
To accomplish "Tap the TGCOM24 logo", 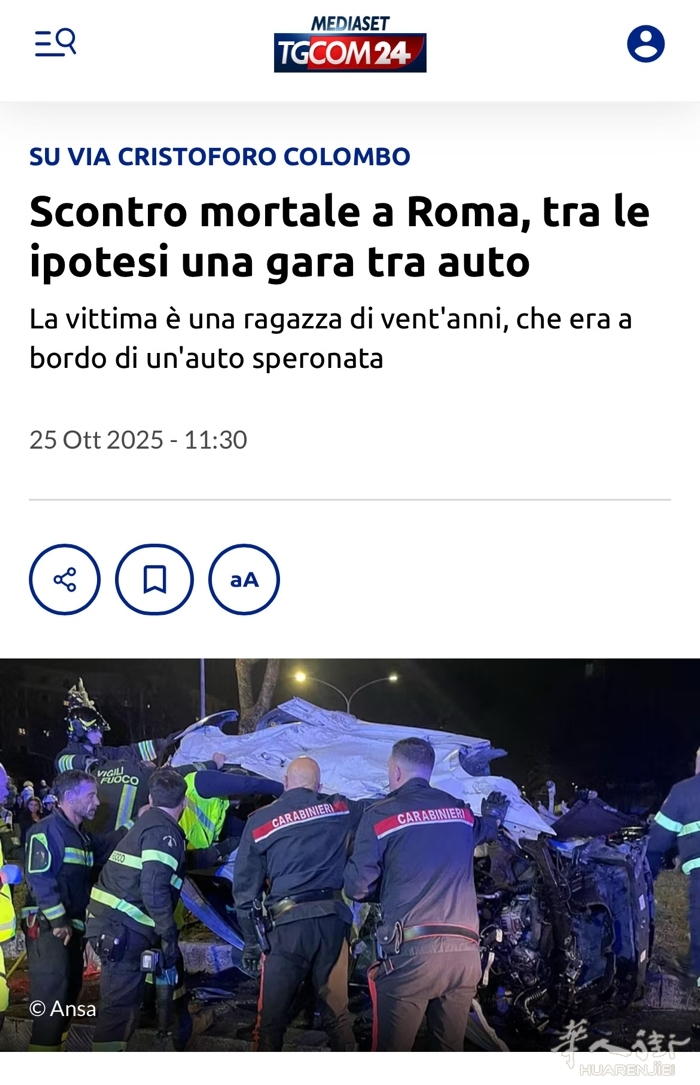I will click(x=350, y=53).
